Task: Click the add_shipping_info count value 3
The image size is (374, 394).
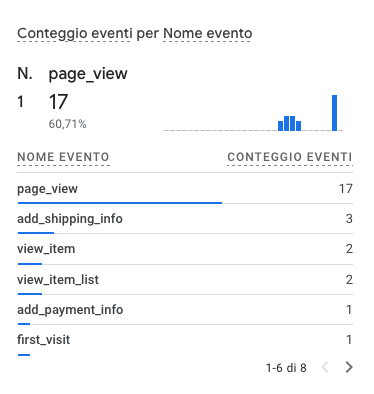Action: pos(349,219)
